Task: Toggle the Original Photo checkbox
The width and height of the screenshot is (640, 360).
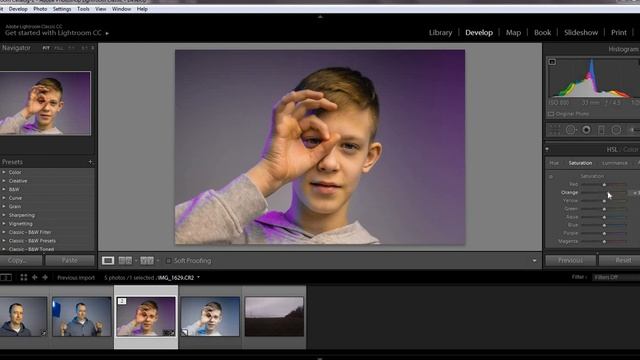Action: pos(551,114)
